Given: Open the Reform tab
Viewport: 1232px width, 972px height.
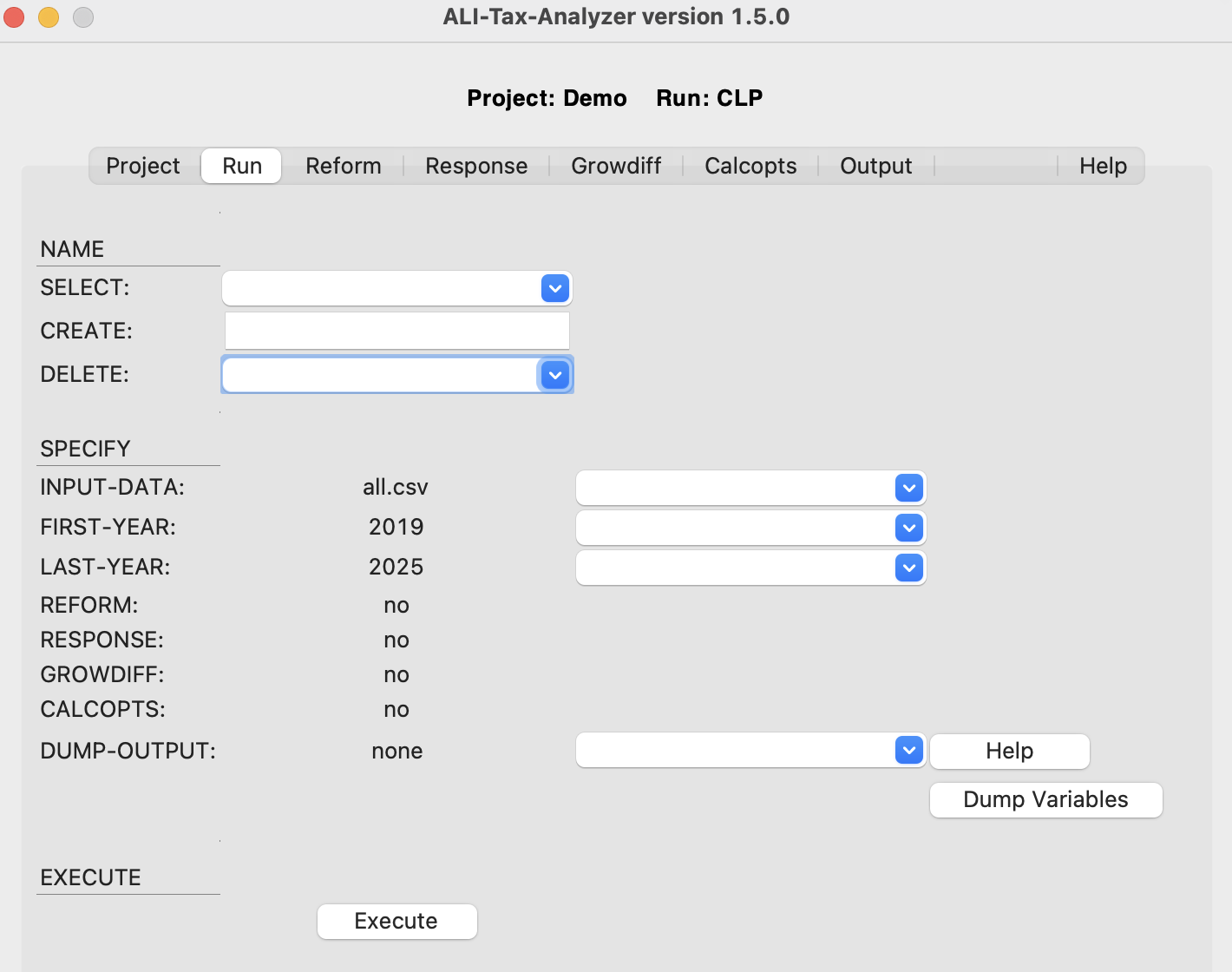Looking at the screenshot, I should point(343,165).
